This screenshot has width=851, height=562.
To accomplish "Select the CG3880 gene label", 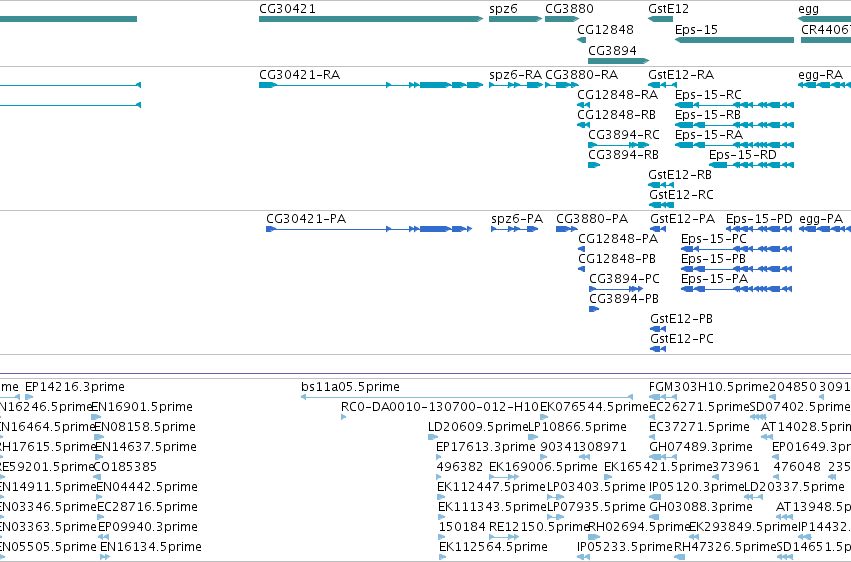I will point(569,9).
